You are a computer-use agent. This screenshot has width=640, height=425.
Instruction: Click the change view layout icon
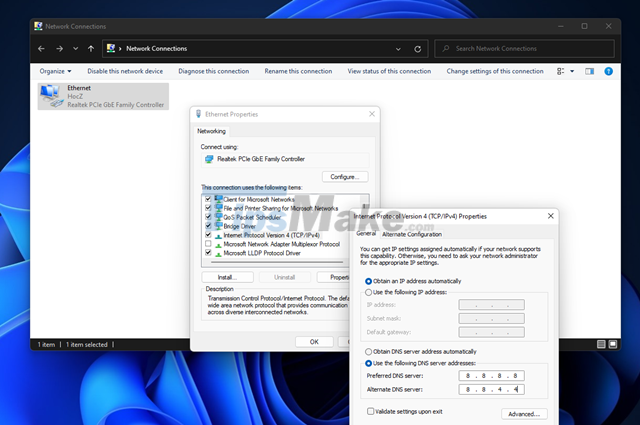(560, 71)
